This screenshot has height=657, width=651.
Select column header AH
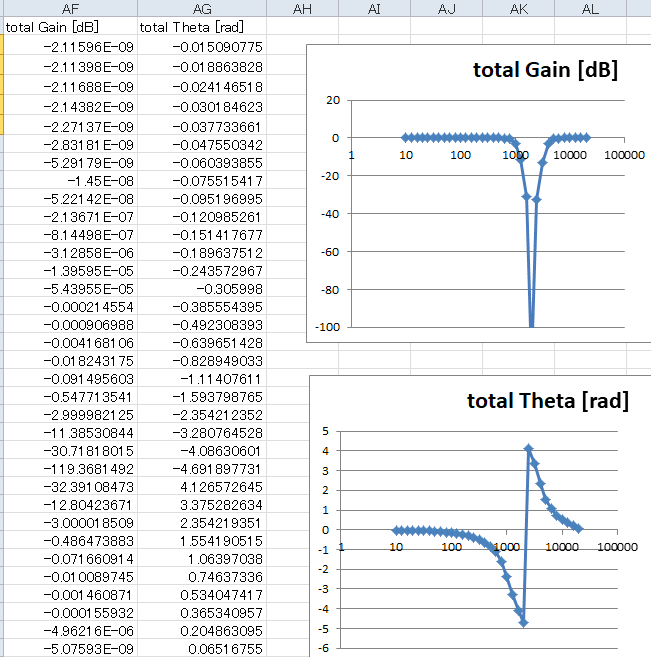pyautogui.click(x=302, y=8)
